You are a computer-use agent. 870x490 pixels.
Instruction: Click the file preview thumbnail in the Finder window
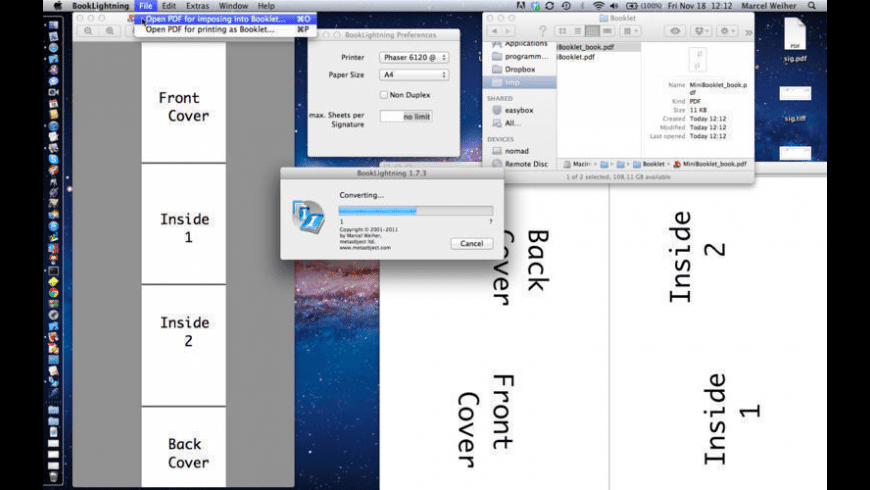(x=697, y=59)
